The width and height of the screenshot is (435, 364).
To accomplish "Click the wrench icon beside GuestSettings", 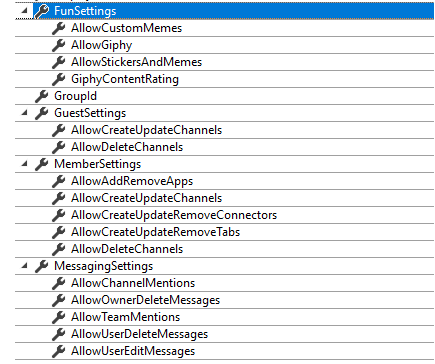I will click(42, 113).
